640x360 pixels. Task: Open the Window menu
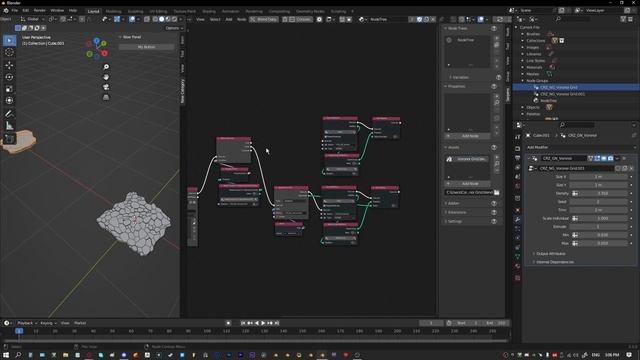[x=57, y=11]
